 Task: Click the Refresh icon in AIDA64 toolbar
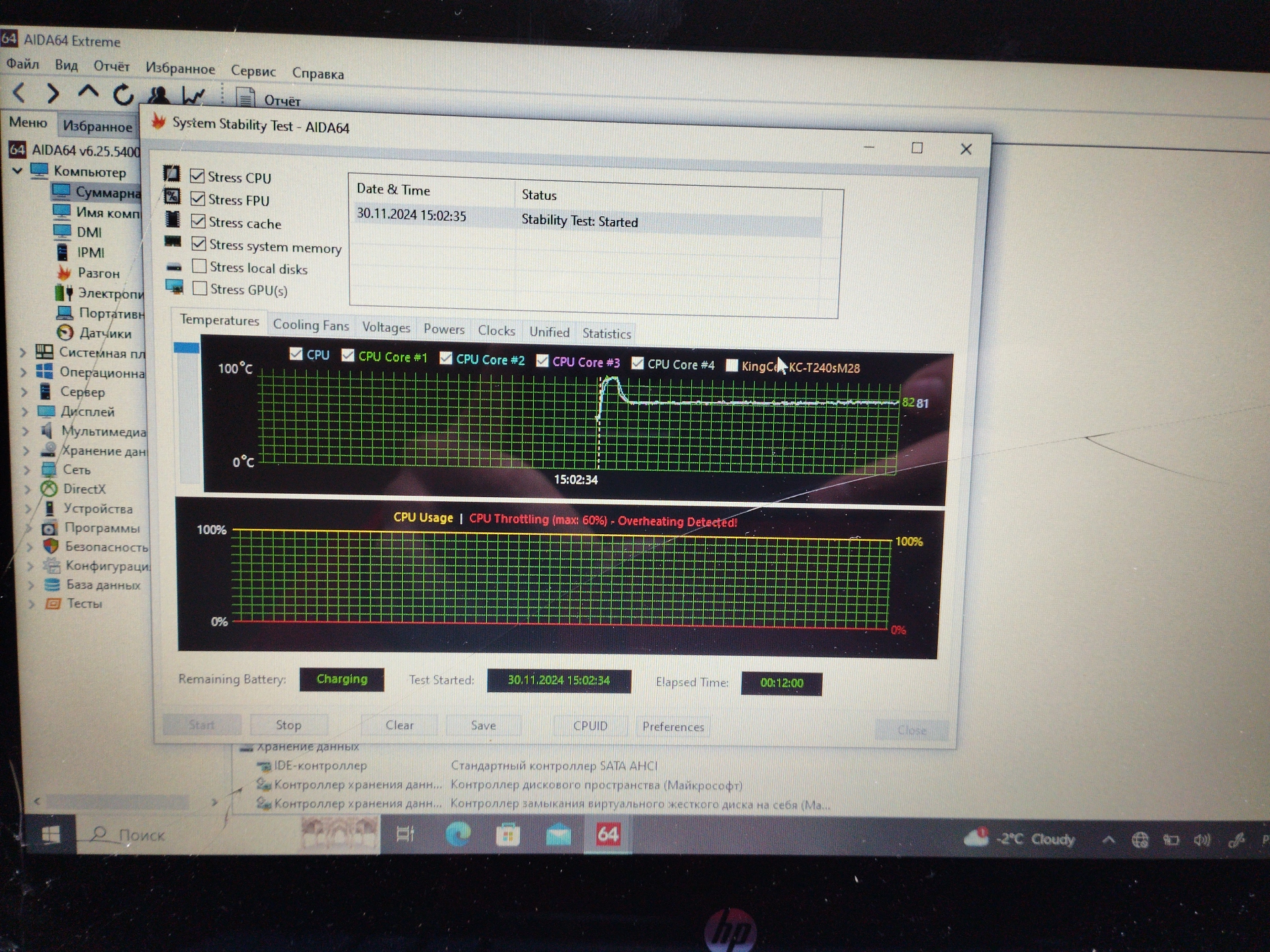tap(123, 95)
